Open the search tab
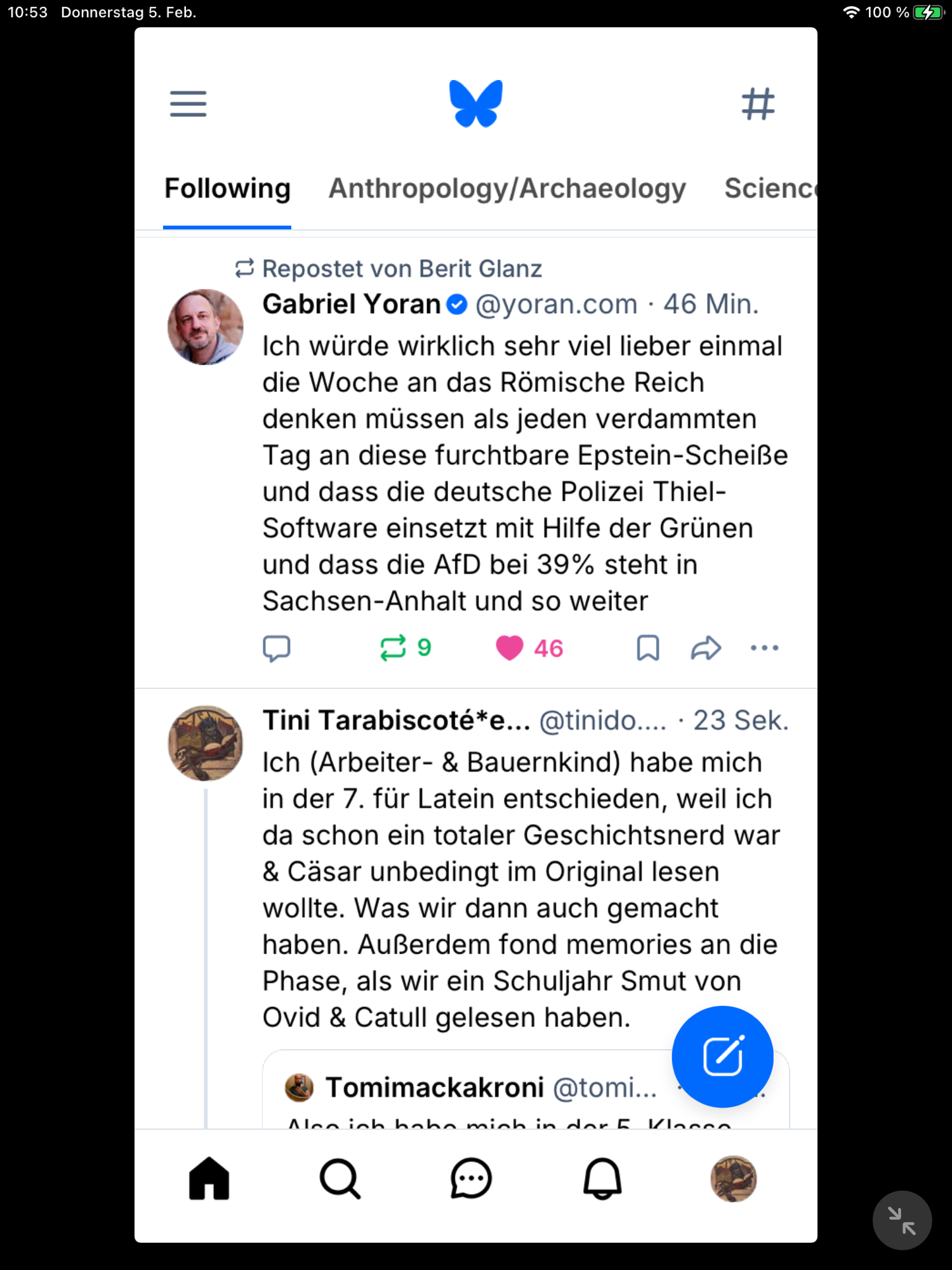The width and height of the screenshot is (952, 1270). [x=340, y=1179]
